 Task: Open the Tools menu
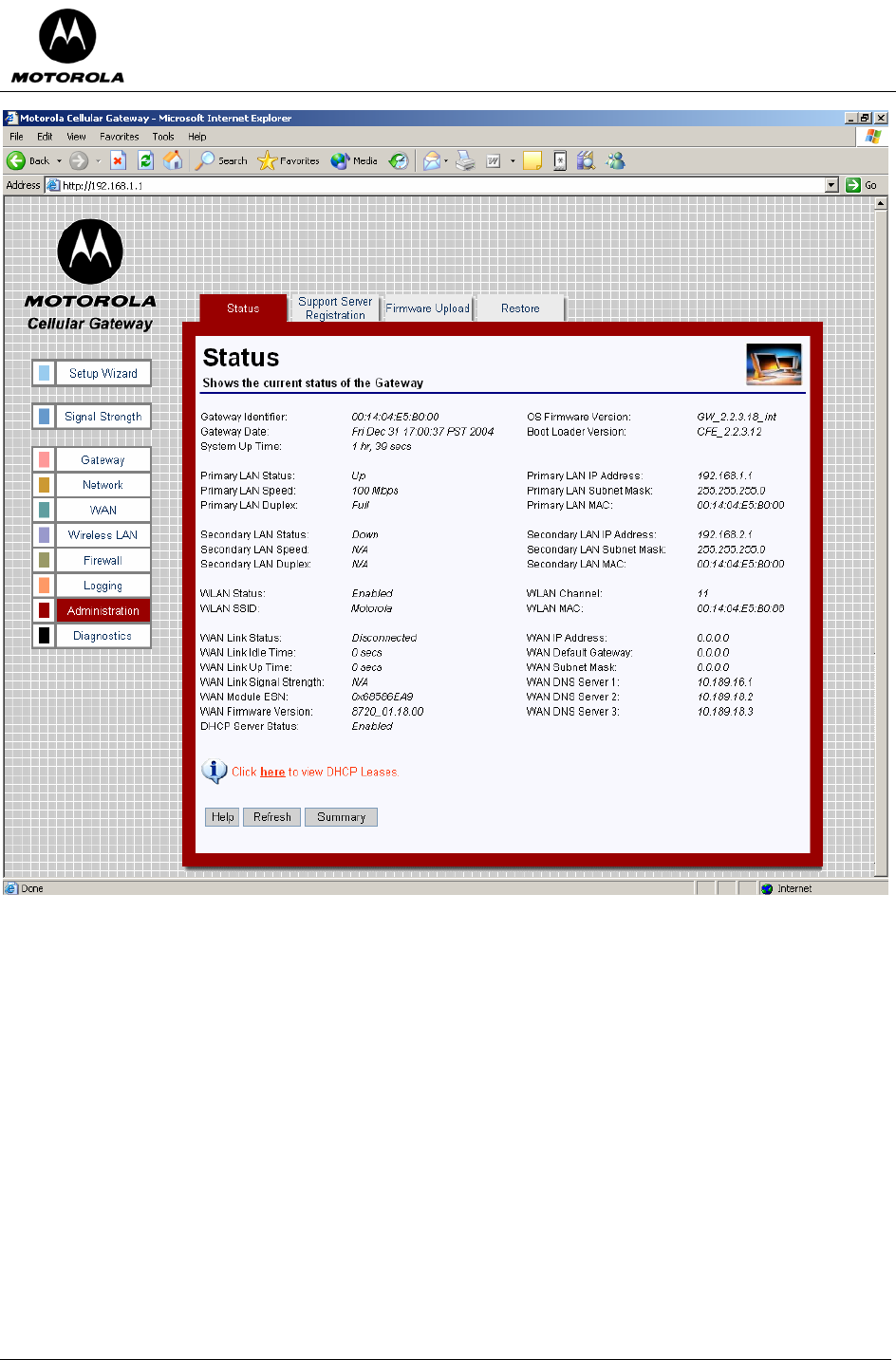point(163,137)
